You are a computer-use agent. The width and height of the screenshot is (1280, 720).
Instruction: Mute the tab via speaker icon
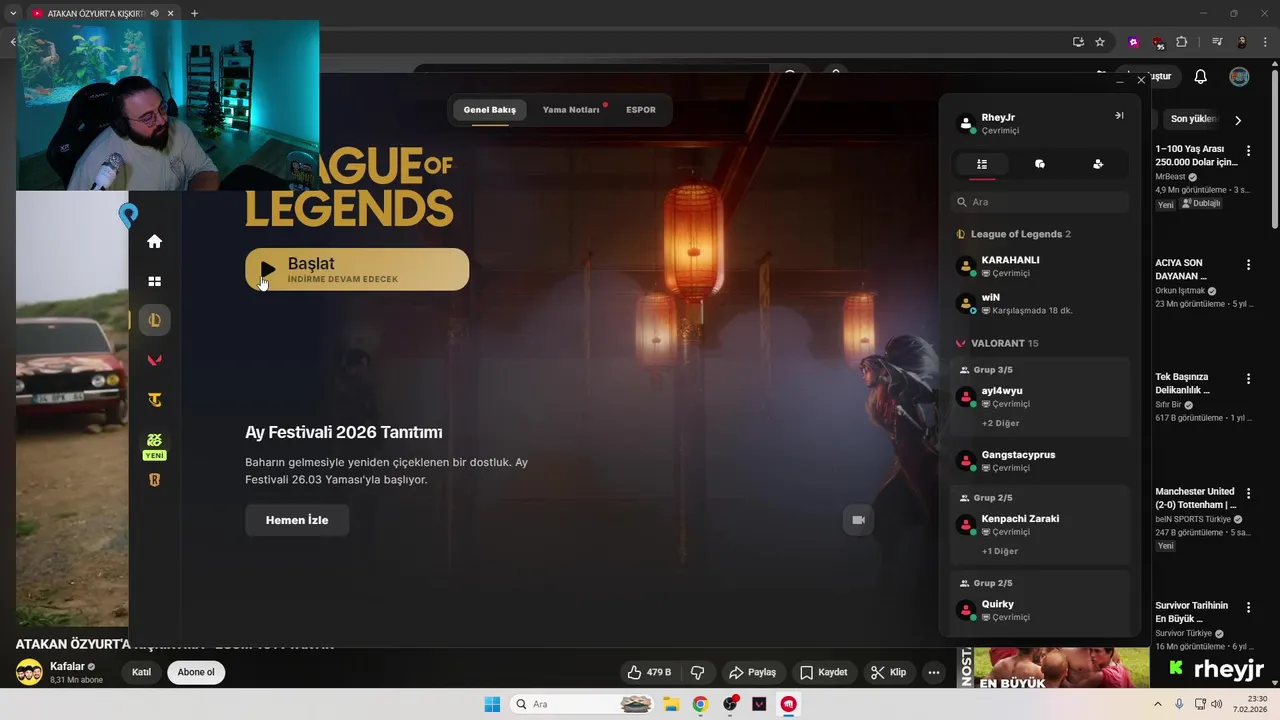(154, 13)
